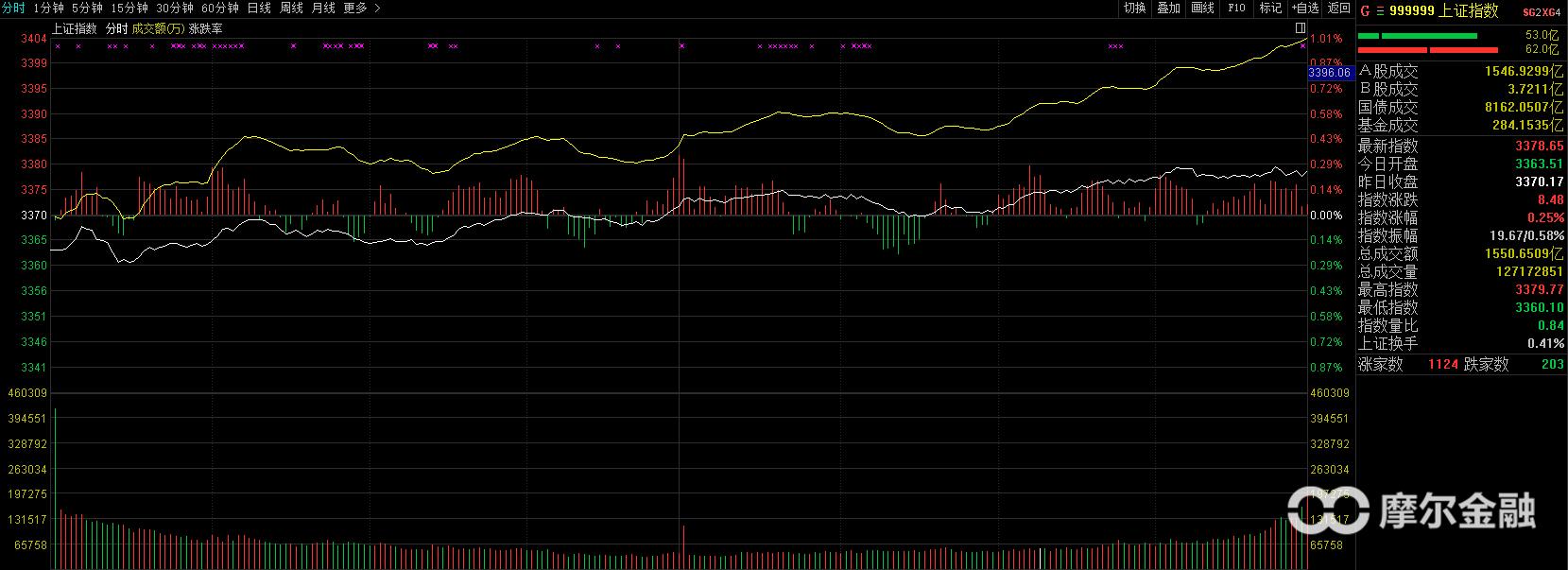Click the 分时 label beside 成交额(万)

point(116,28)
